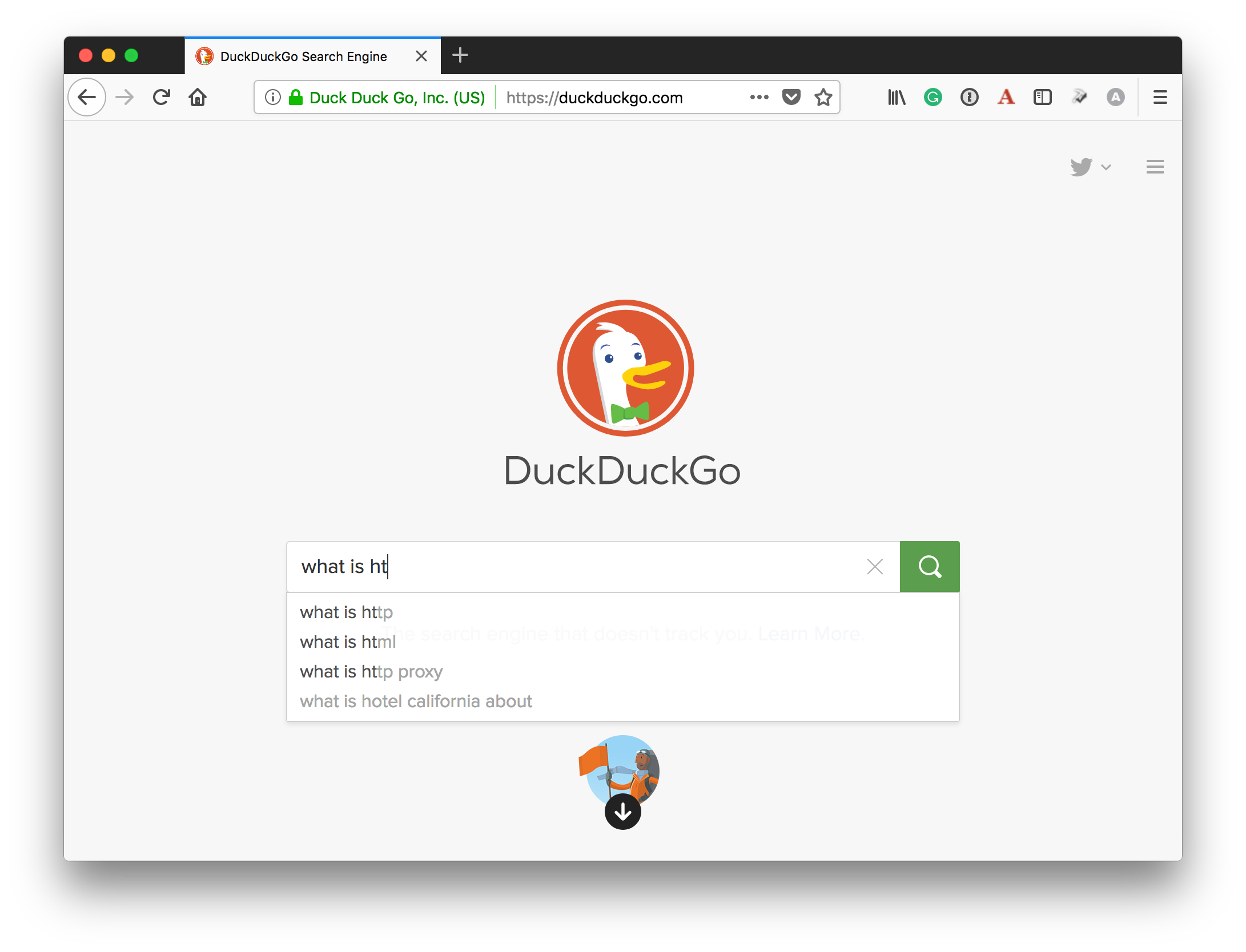Click the URL duckduckgo.com in address bar

click(x=594, y=98)
